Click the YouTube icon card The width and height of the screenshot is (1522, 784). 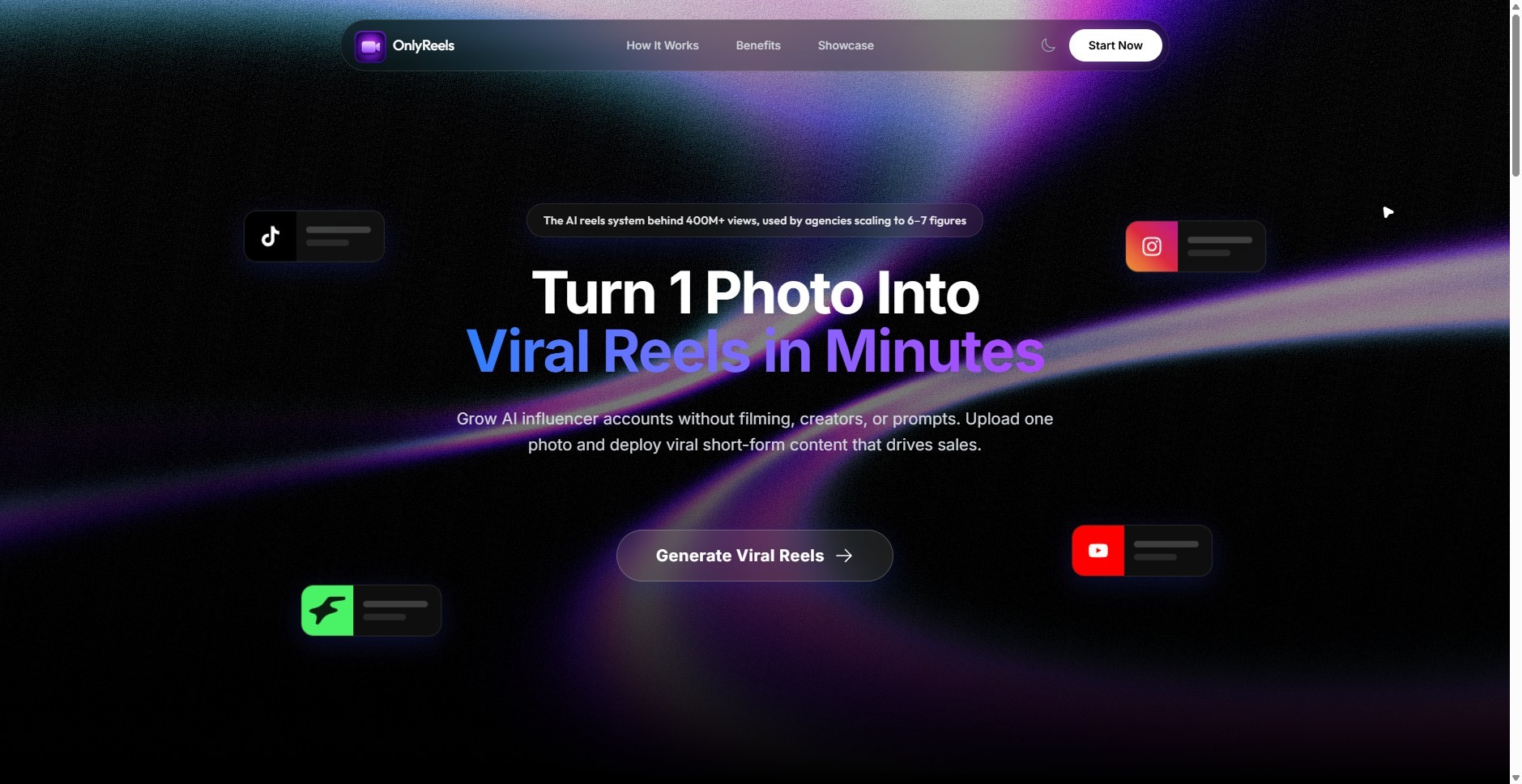[x=1142, y=551]
